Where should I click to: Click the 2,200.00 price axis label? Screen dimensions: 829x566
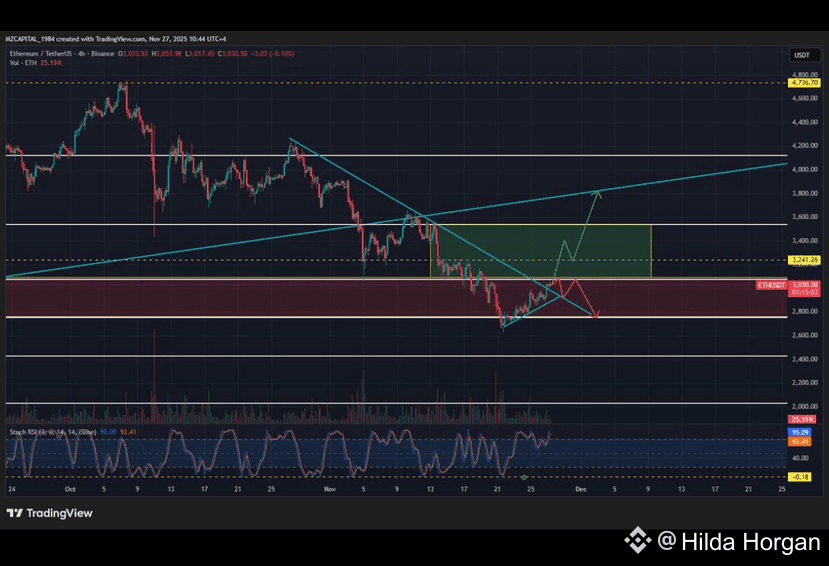coord(805,383)
